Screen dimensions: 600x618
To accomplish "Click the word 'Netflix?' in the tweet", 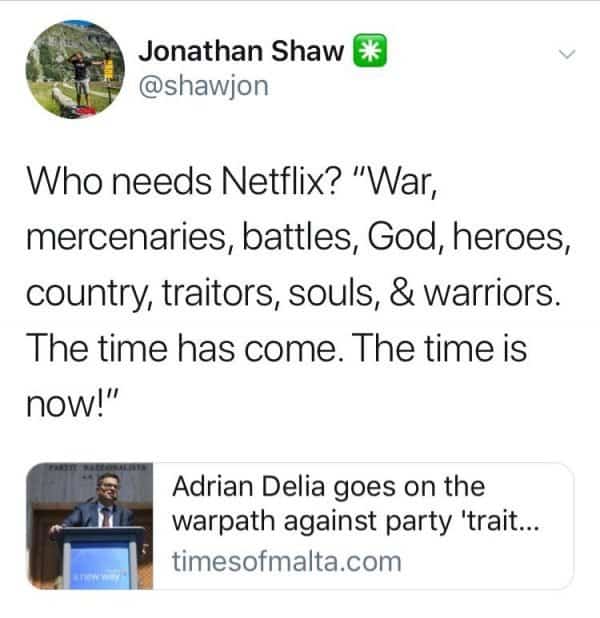I will tap(281, 182).
